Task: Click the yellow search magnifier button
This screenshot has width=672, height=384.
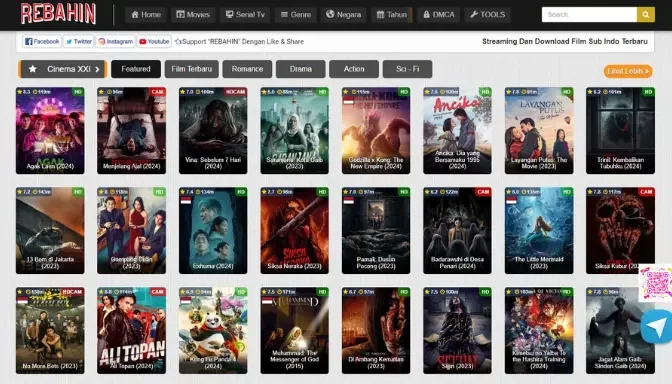Action: click(x=645, y=15)
